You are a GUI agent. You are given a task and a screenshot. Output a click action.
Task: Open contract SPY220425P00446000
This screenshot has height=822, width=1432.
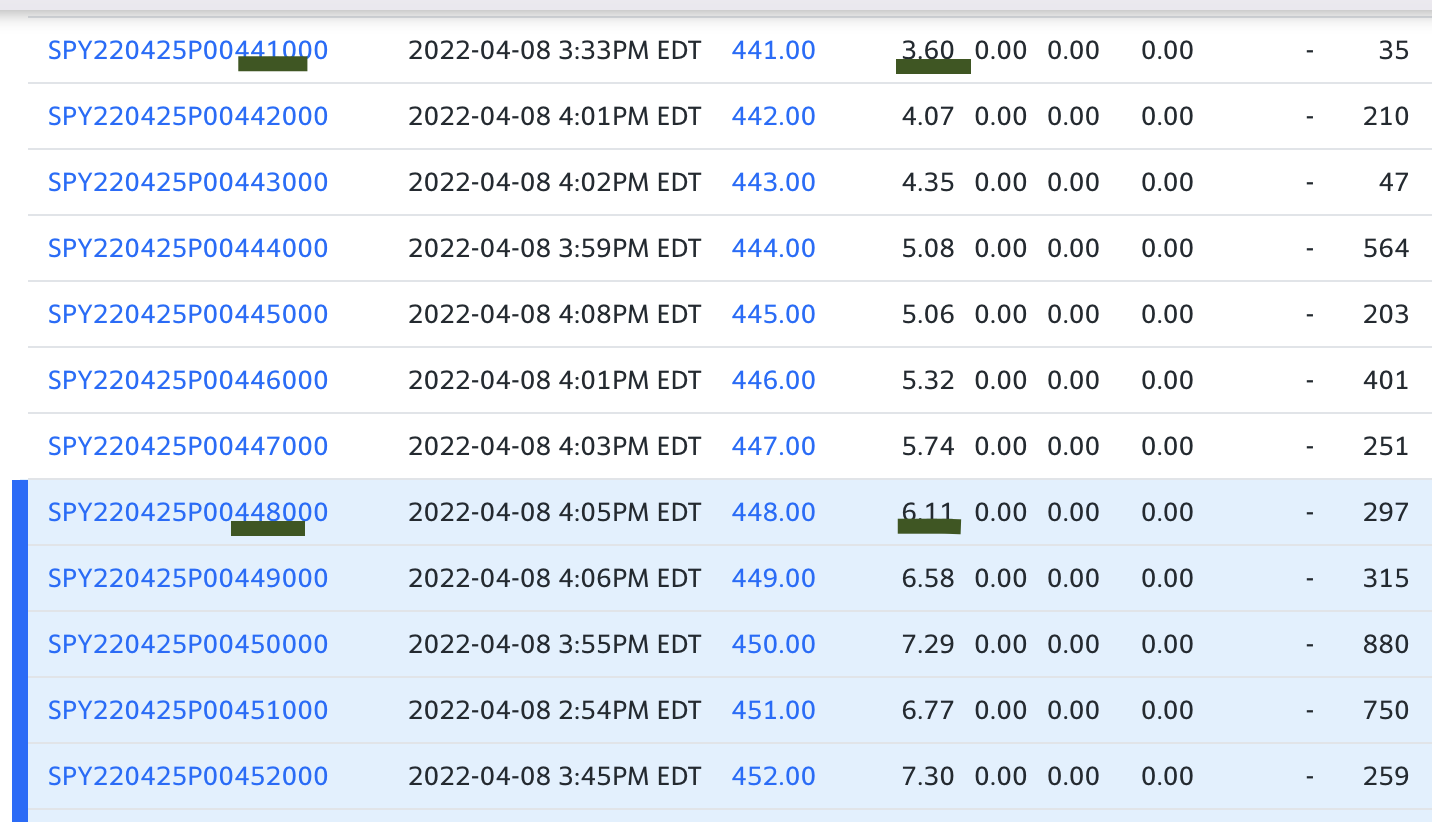click(188, 380)
